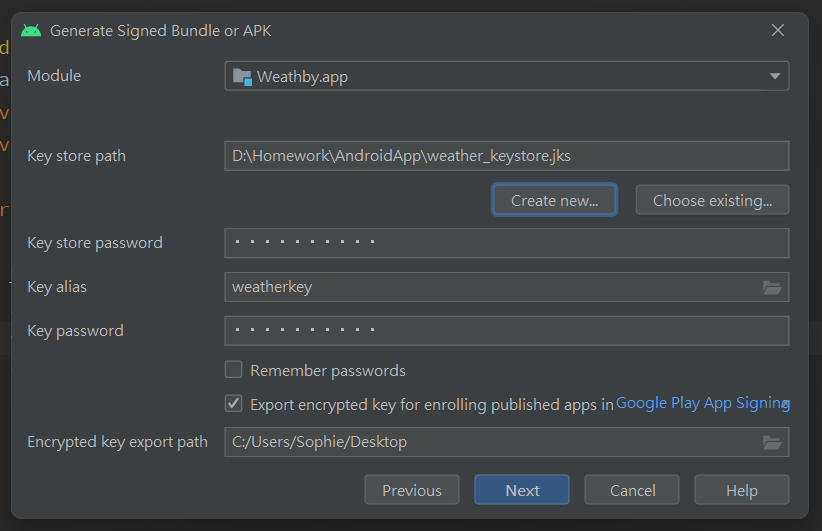Viewport: 822px width, 531px height.
Task: Click the Create new... keystore button
Action: coord(554,200)
